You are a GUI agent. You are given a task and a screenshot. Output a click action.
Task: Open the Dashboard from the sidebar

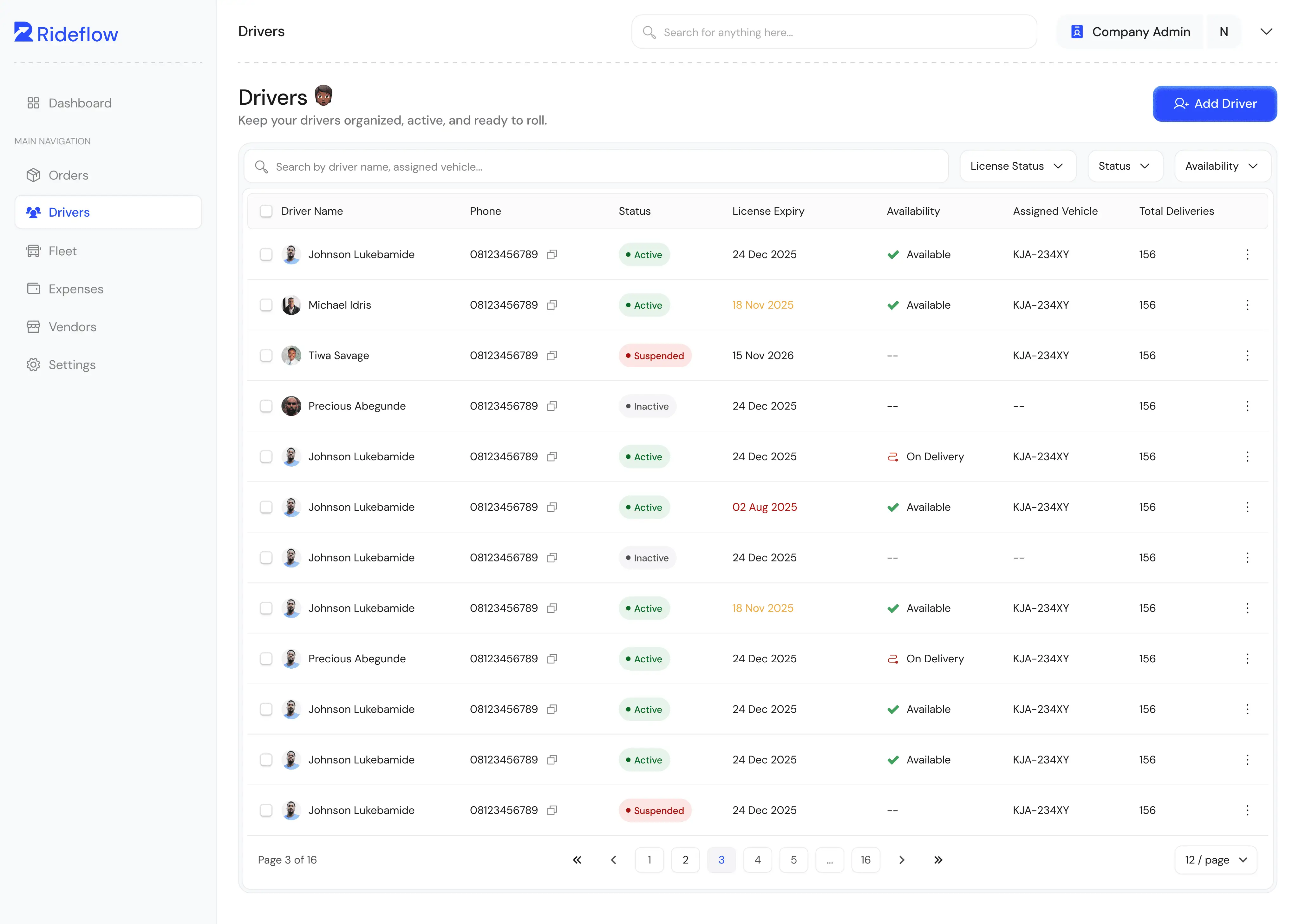(x=80, y=103)
